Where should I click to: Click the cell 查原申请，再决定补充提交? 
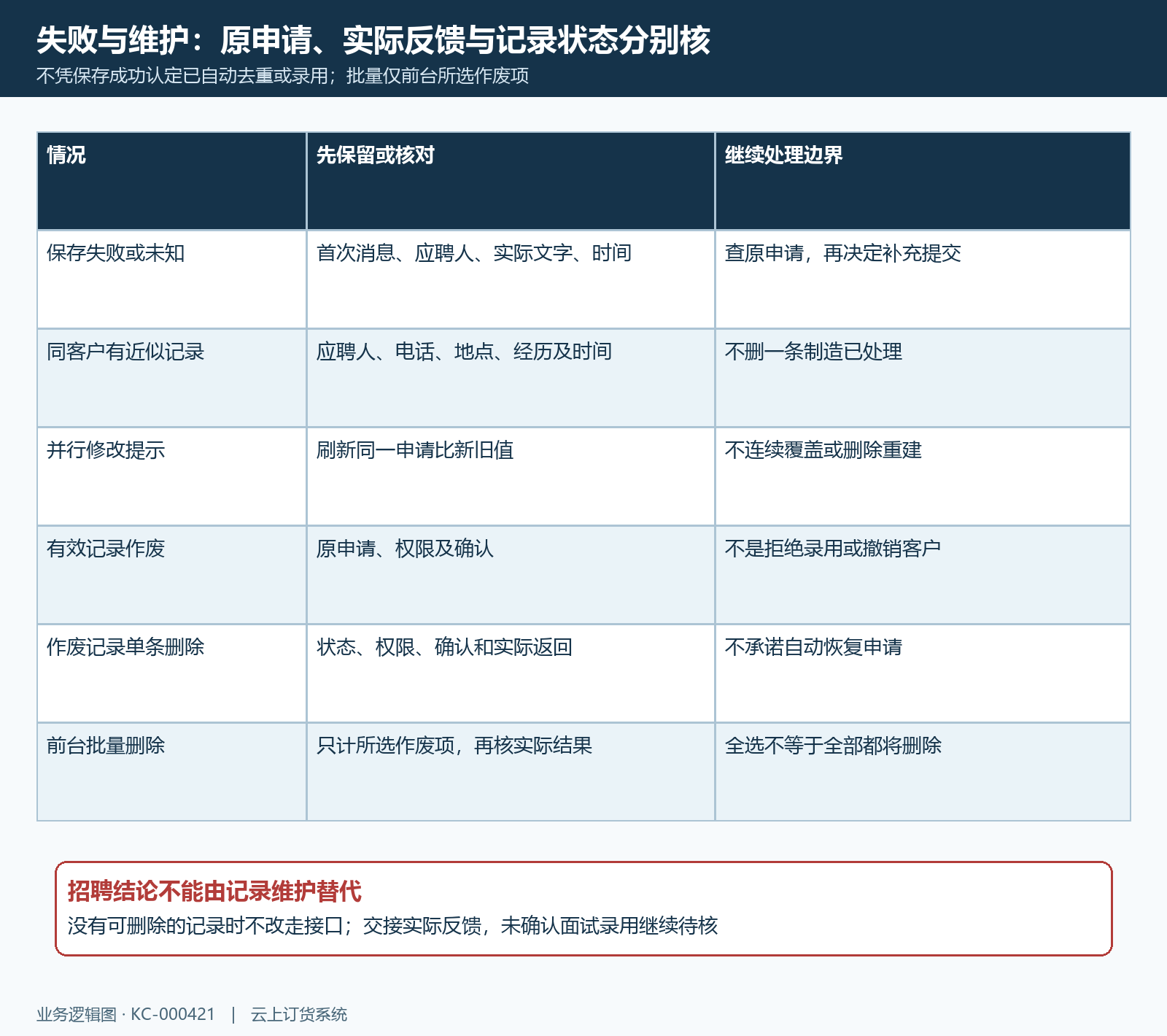923,279
